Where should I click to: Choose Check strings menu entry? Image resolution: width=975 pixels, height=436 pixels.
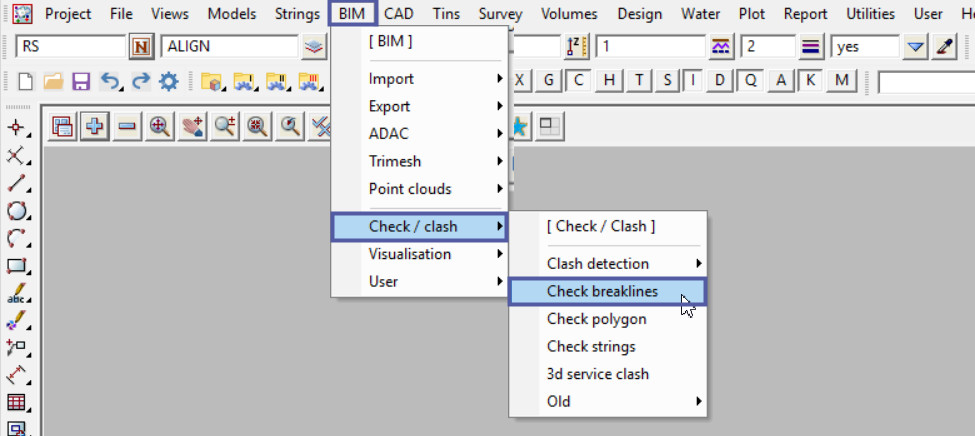click(x=608, y=346)
